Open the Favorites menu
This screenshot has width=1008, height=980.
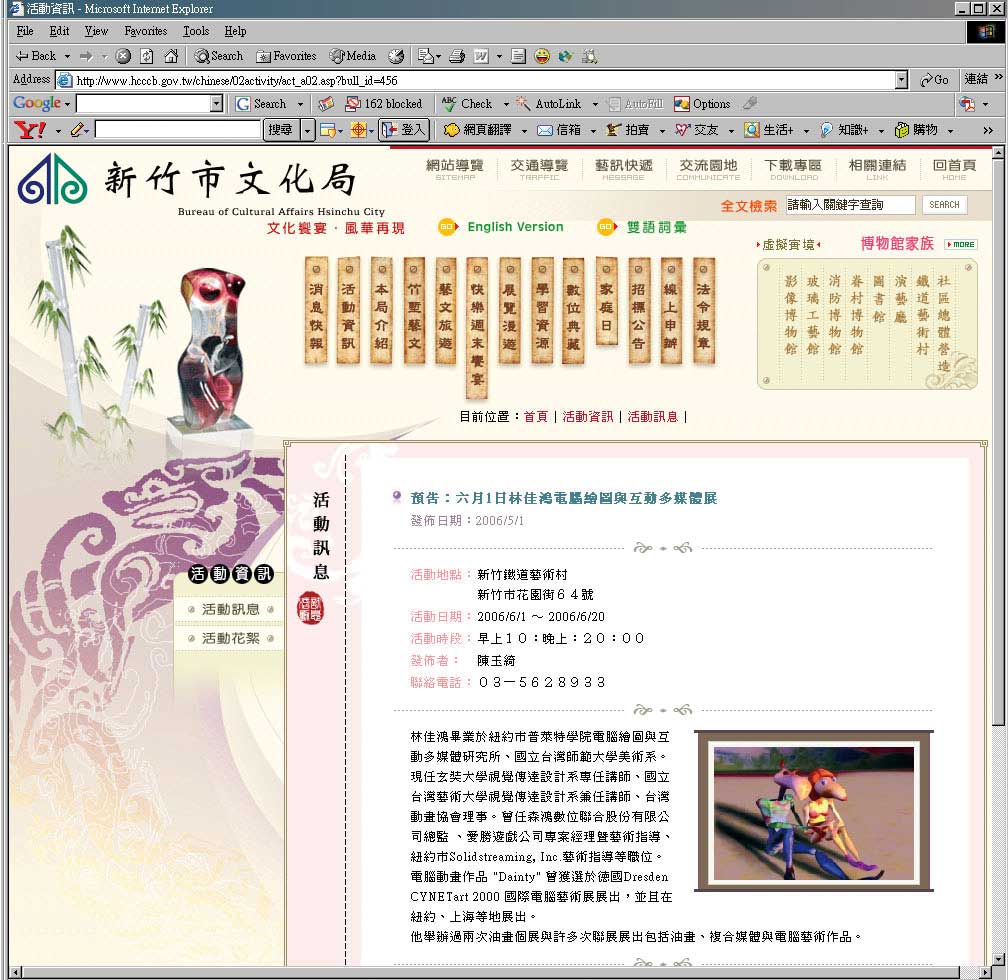click(x=145, y=31)
